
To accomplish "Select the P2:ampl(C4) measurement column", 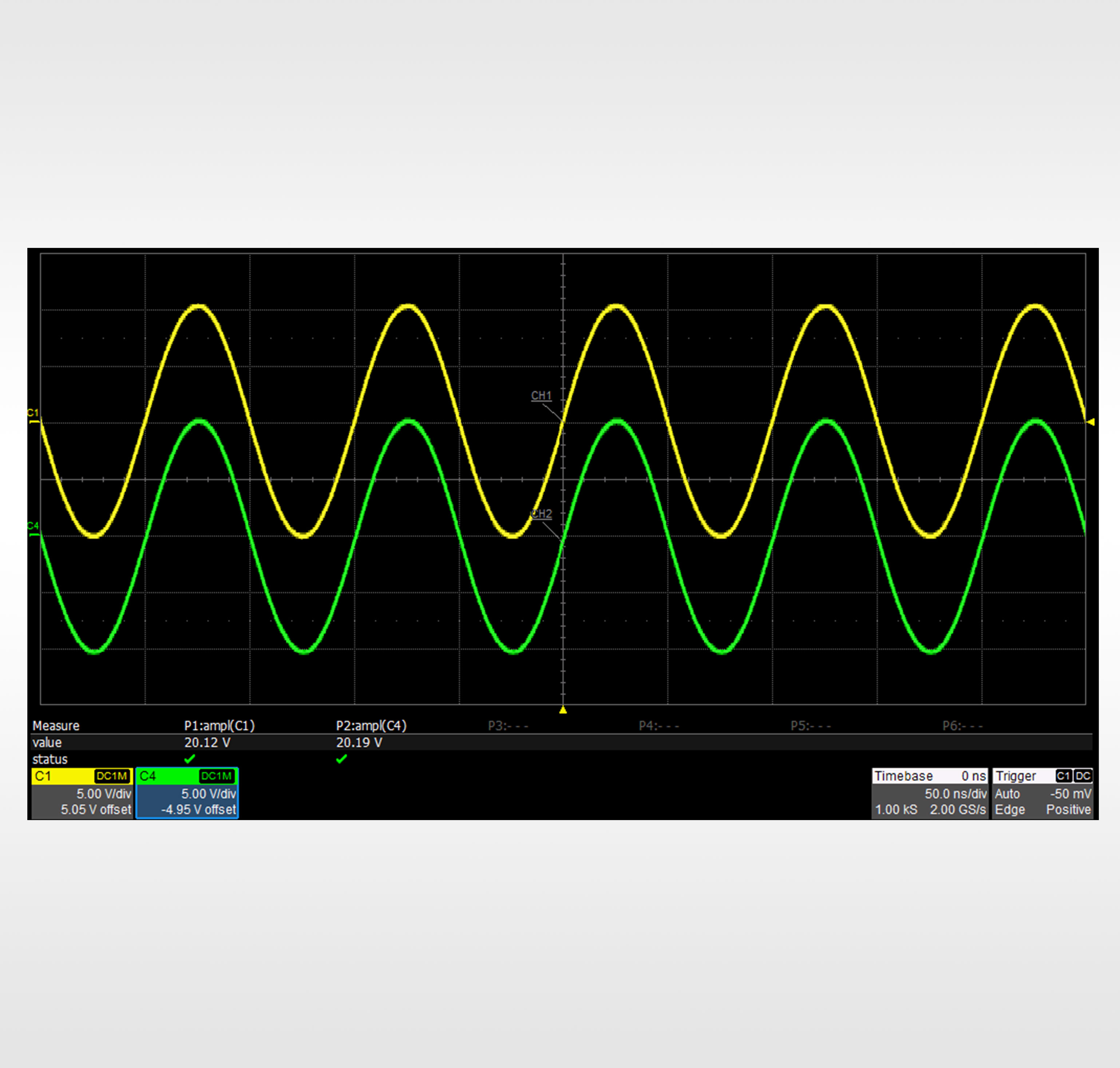I will pos(371,726).
